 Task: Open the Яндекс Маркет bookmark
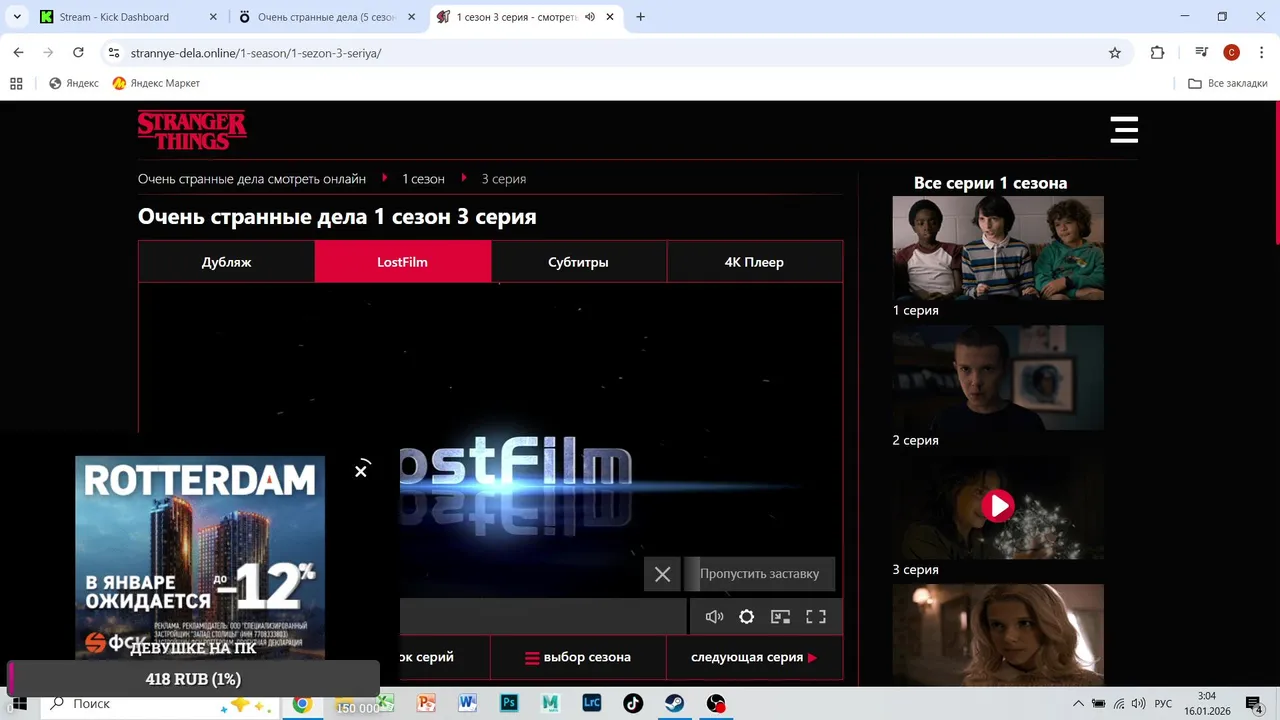(156, 83)
